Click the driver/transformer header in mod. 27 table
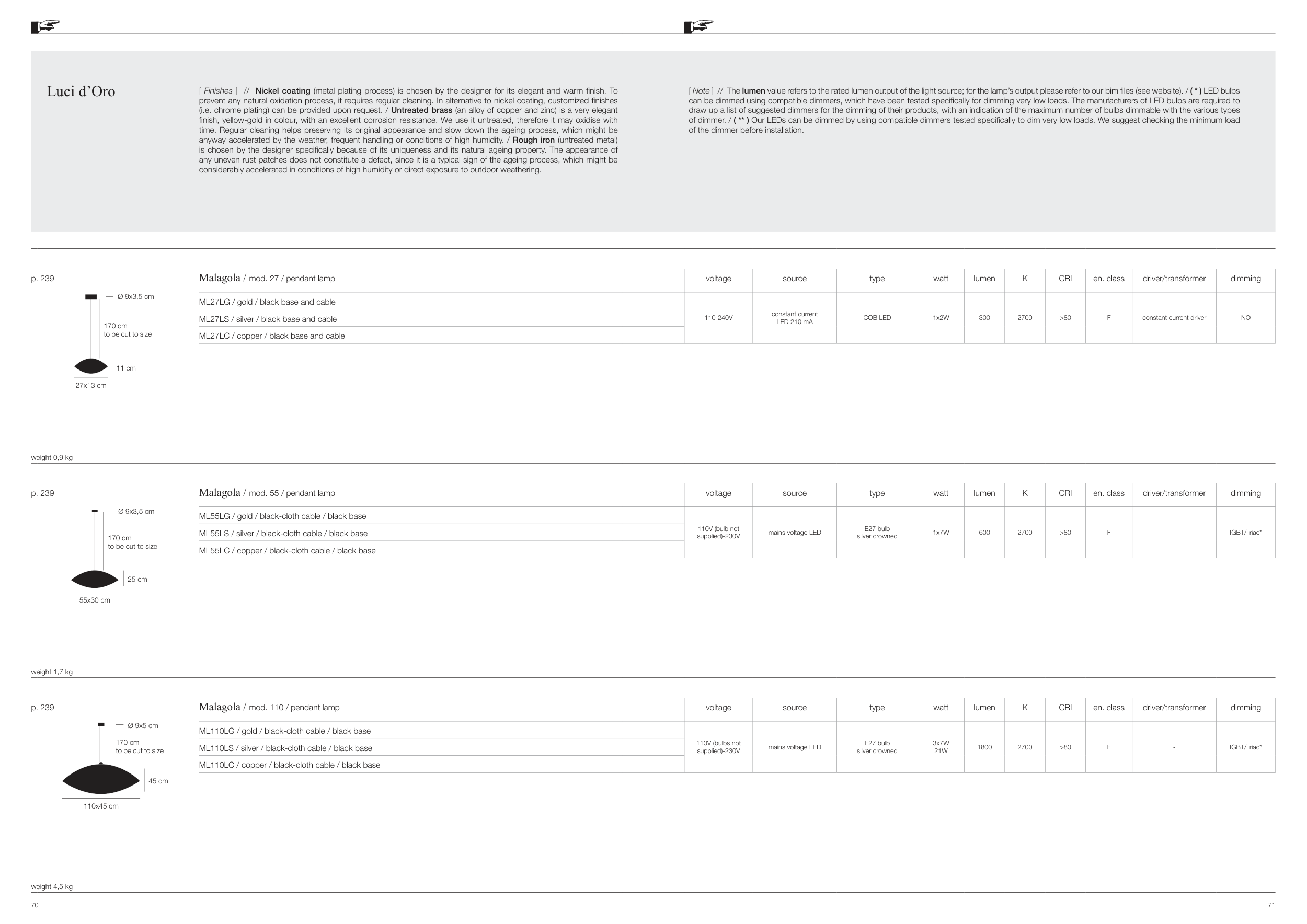The height and width of the screenshot is (924, 1307). [x=1174, y=278]
